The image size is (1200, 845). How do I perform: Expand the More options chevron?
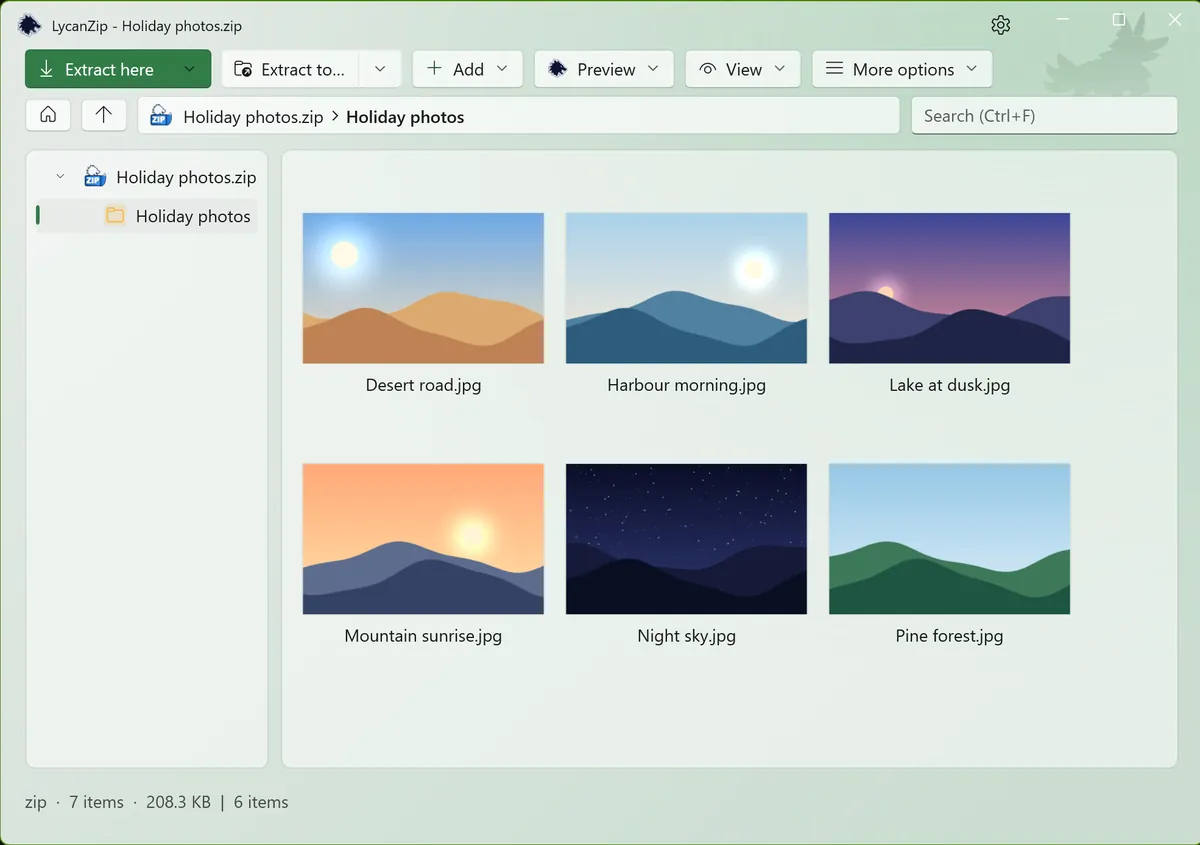972,69
